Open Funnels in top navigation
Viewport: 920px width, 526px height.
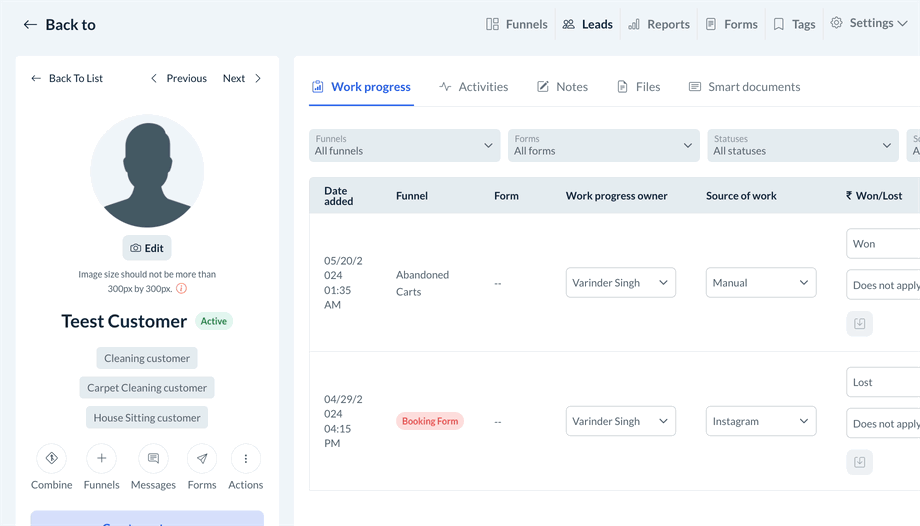tap(517, 24)
